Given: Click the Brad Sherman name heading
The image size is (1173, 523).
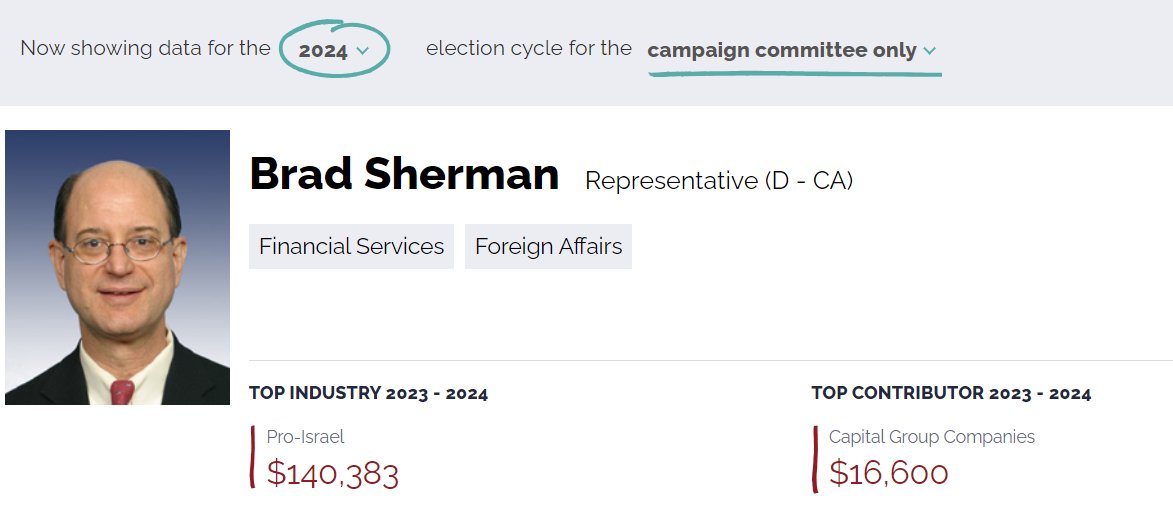Looking at the screenshot, I should point(404,175).
